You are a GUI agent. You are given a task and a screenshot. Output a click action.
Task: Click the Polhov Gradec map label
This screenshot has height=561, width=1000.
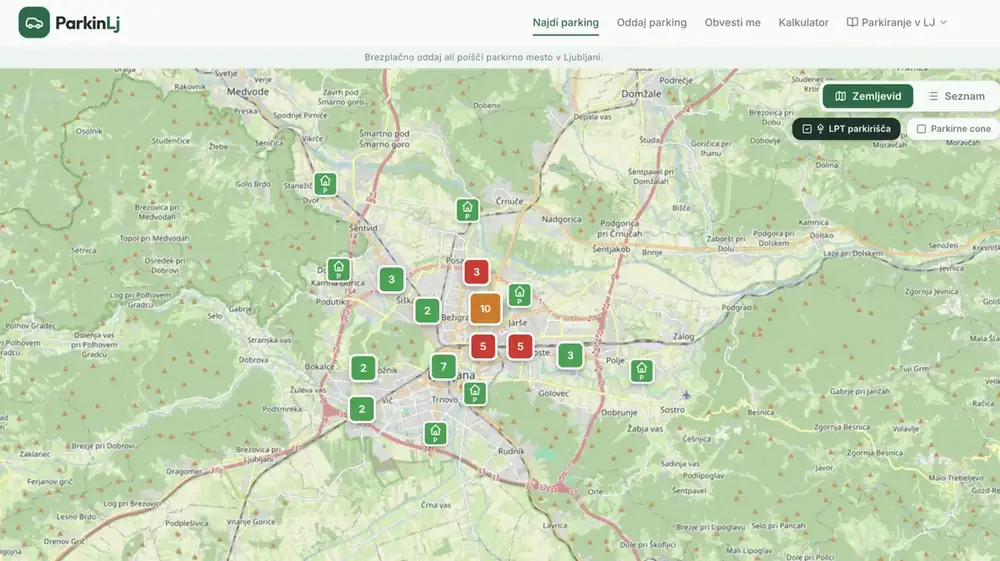pos(30,326)
